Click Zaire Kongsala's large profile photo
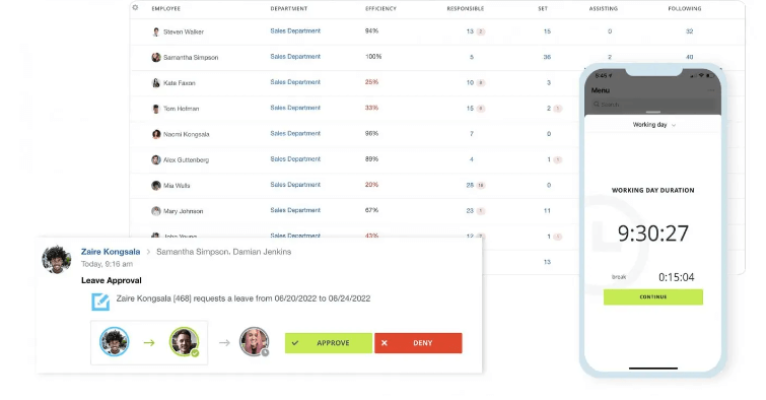This screenshot has height=400, width=766. coord(56,259)
